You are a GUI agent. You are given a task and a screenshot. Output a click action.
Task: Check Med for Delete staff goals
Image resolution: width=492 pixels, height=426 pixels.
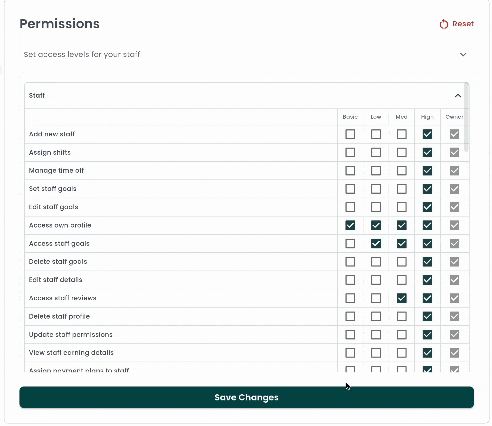click(402, 262)
